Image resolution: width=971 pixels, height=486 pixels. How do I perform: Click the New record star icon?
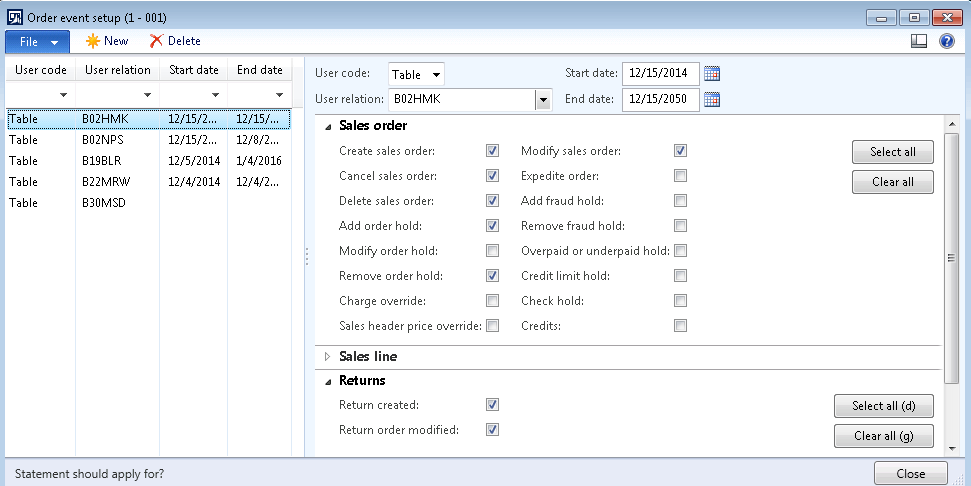[92, 41]
